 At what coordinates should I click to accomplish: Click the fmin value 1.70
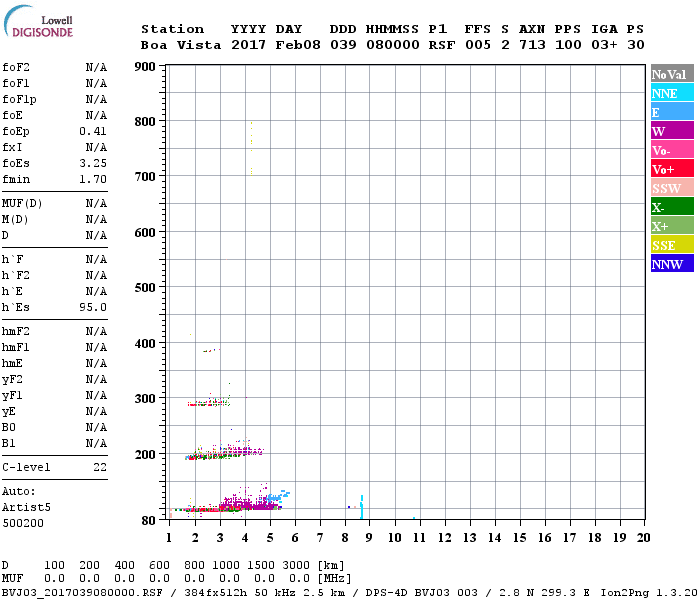click(93, 179)
